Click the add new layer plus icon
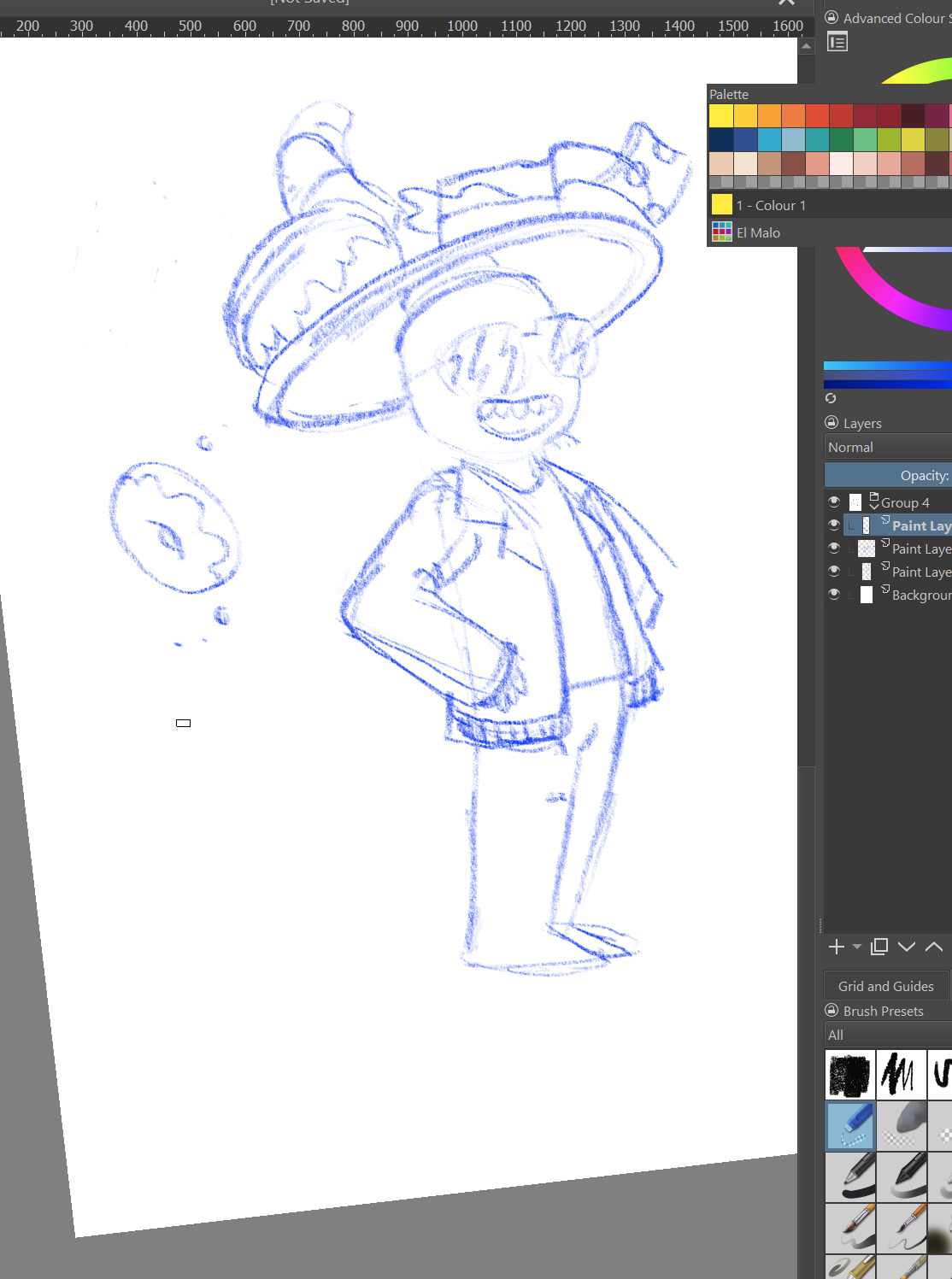 (836, 947)
